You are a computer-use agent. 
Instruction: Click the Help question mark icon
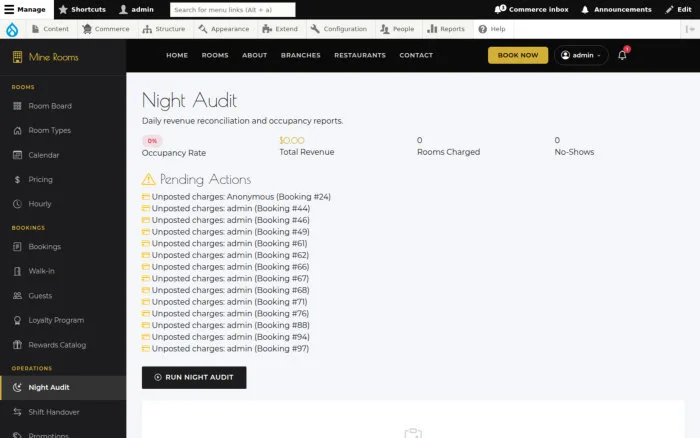pos(483,29)
